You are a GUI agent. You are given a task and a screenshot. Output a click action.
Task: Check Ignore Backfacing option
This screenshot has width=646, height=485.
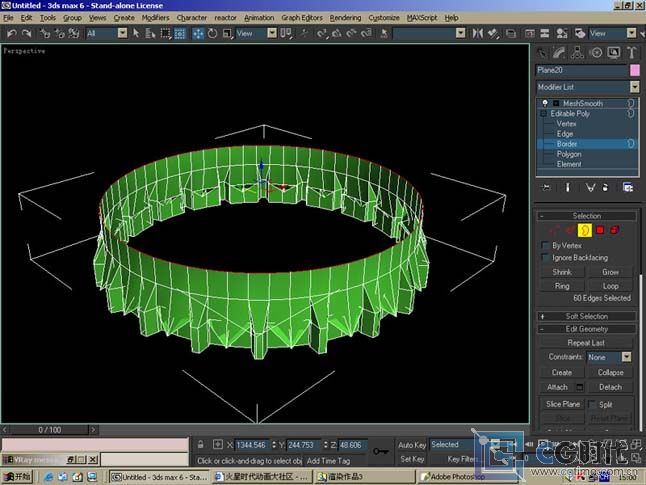tap(544, 258)
